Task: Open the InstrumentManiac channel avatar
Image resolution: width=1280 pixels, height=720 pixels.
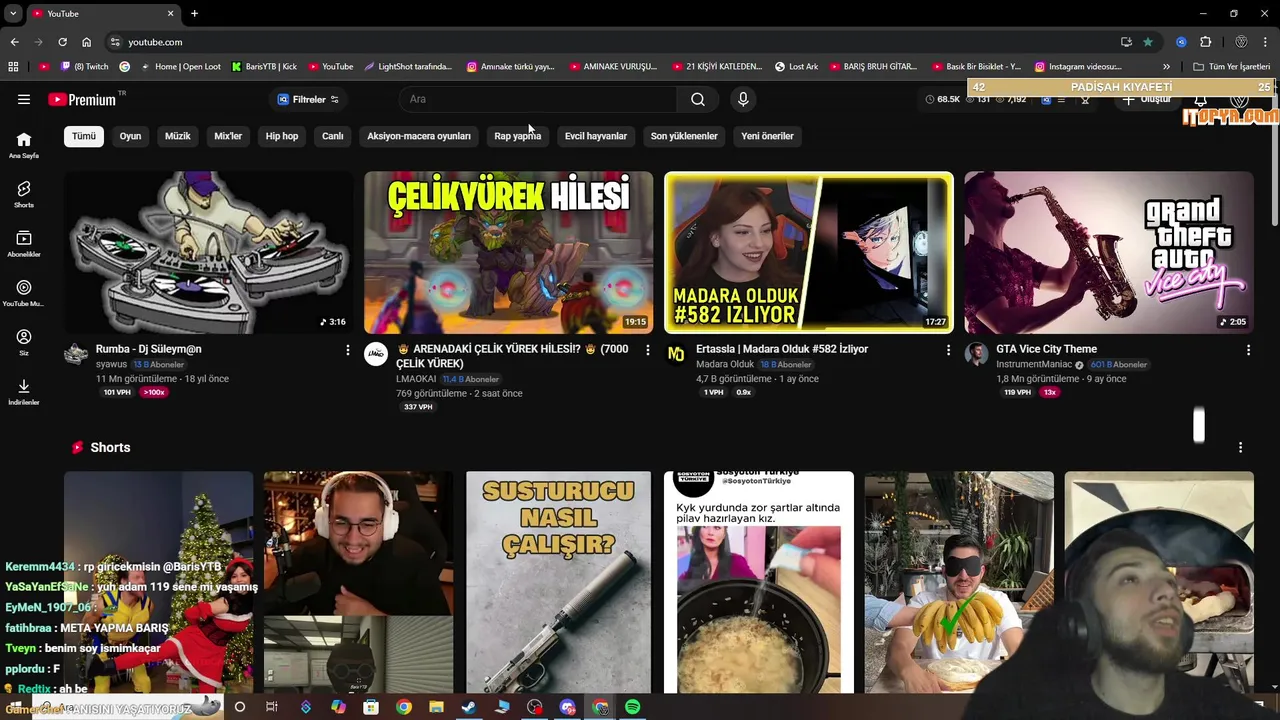Action: [976, 354]
